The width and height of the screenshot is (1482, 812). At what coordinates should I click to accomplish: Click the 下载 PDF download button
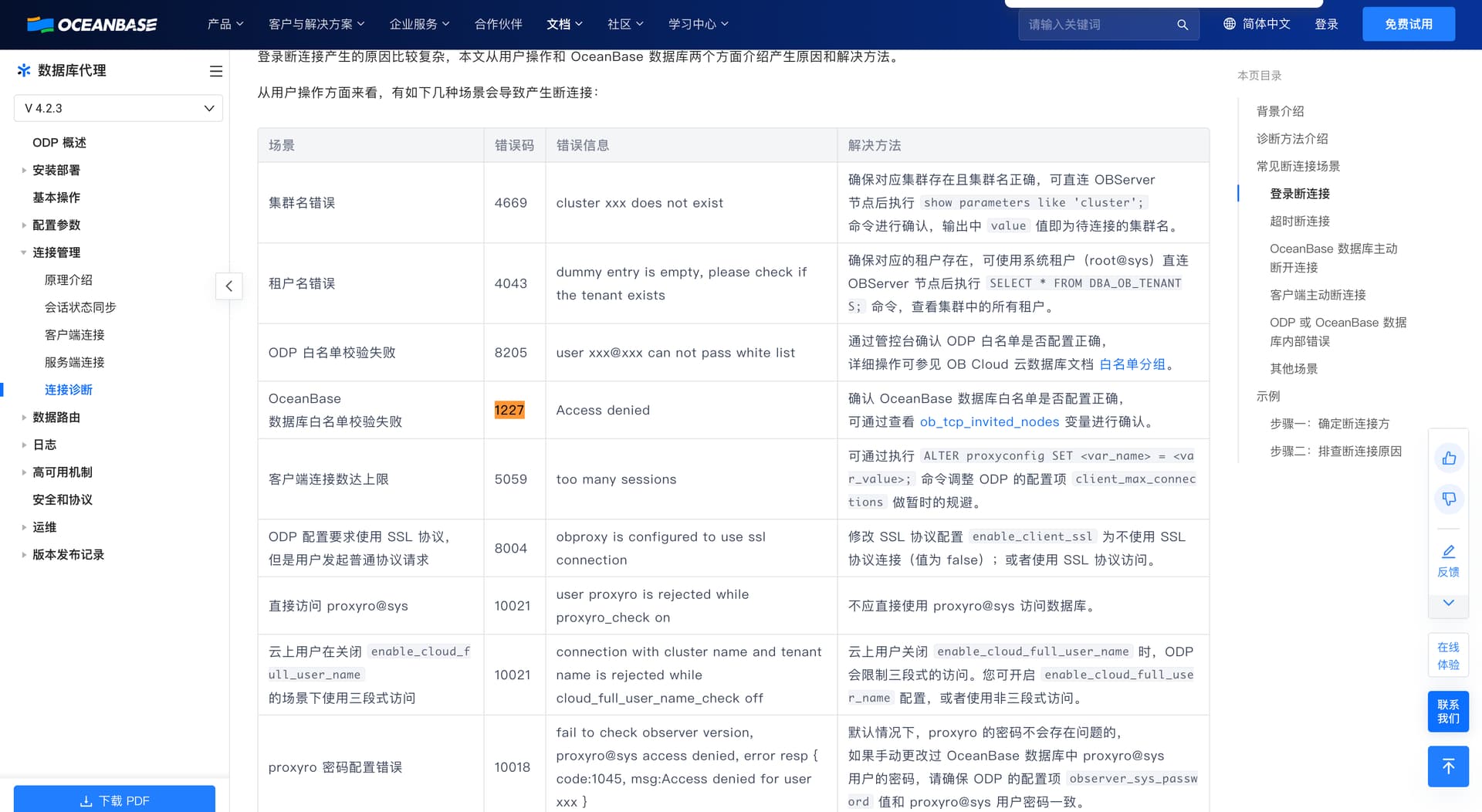pyautogui.click(x=114, y=800)
